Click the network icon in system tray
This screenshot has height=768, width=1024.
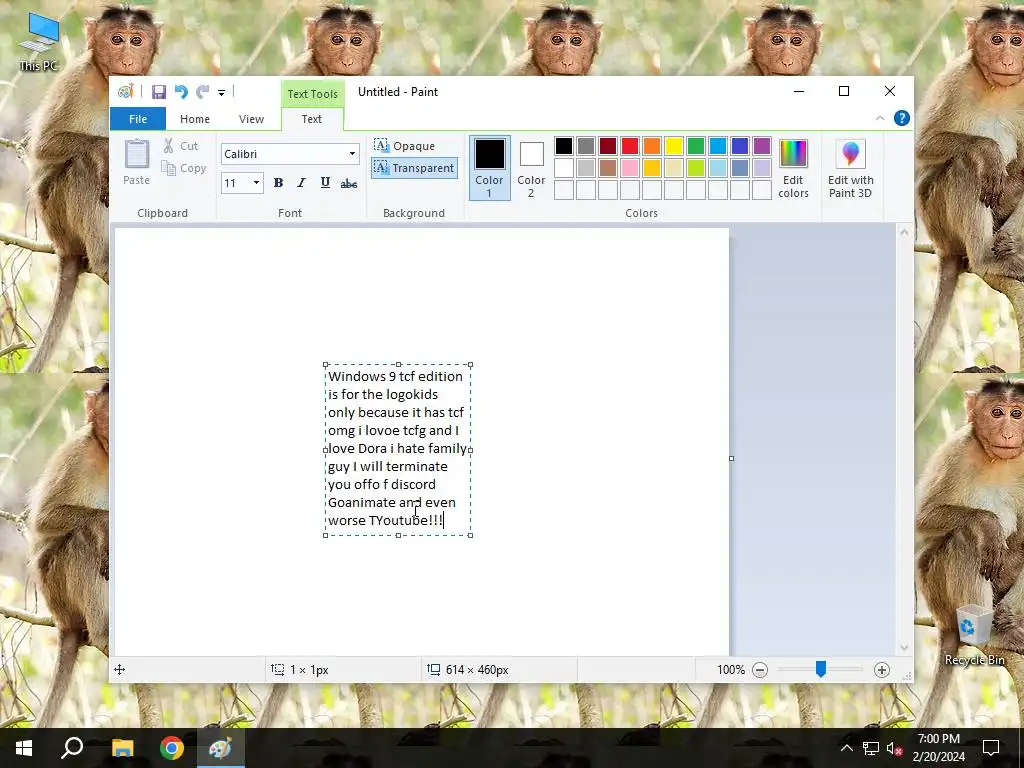point(871,748)
